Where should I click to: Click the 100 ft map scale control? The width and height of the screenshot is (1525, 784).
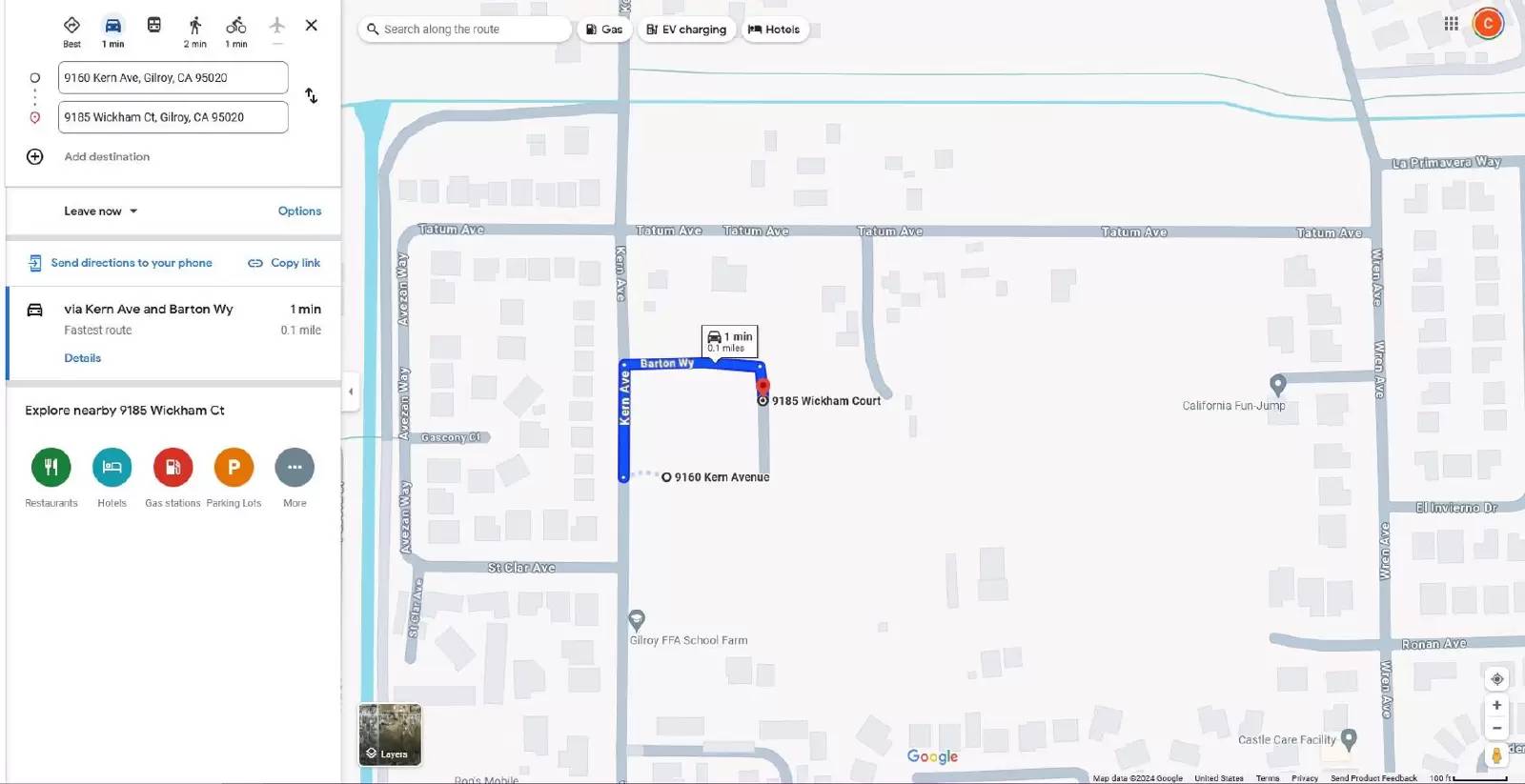tap(1468, 778)
